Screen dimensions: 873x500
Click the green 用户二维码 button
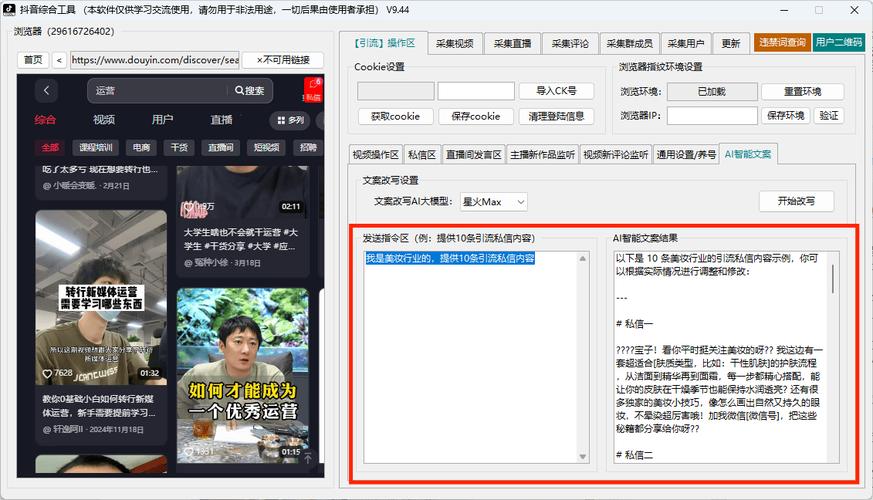[838, 42]
